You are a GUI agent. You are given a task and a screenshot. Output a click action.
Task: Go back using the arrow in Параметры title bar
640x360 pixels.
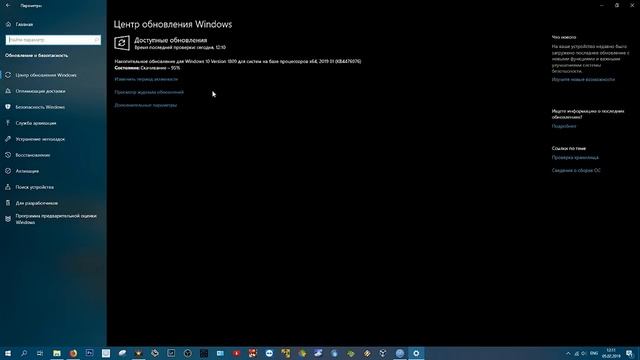tap(8, 5)
